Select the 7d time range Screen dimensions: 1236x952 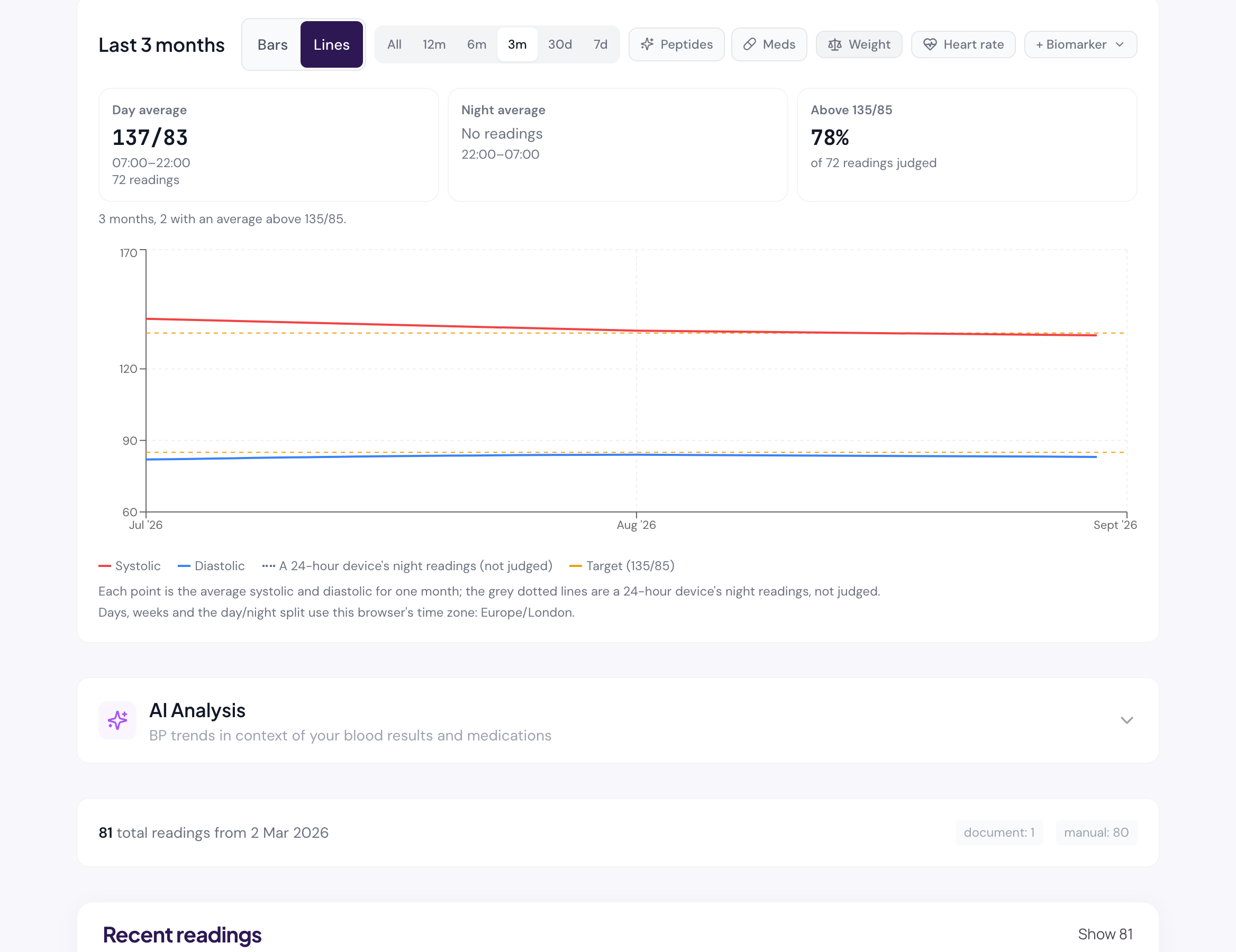601,44
